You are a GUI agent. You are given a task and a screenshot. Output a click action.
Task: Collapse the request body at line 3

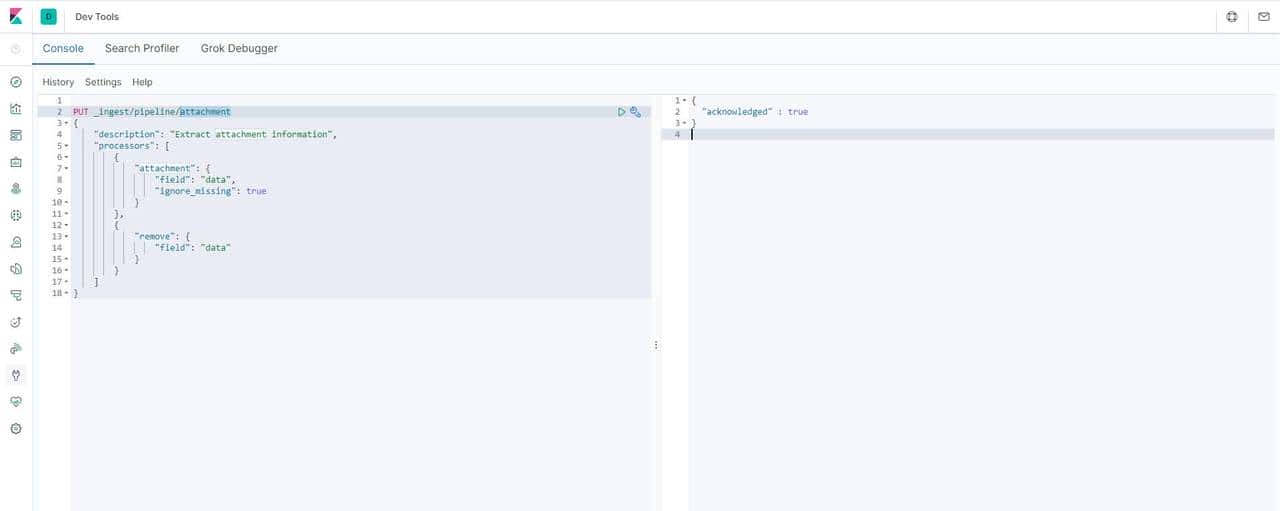click(x=66, y=124)
